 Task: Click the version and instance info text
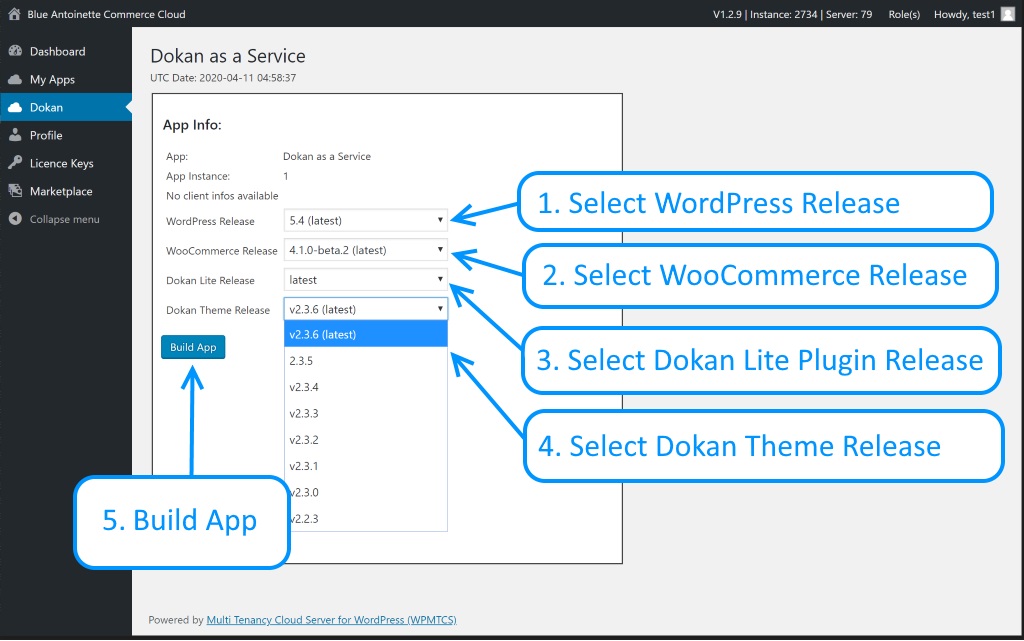point(792,14)
